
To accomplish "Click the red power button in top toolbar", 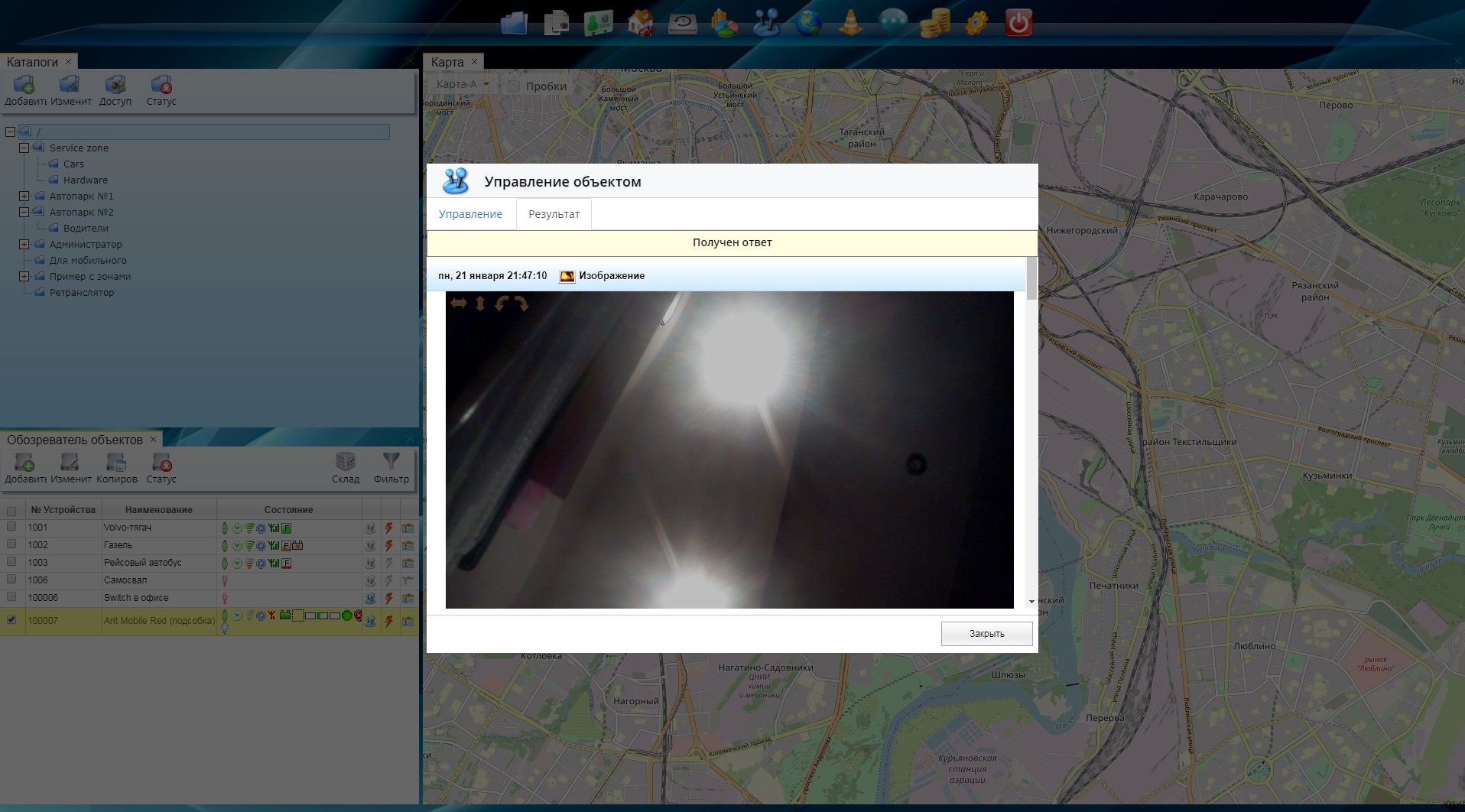I will (1018, 23).
